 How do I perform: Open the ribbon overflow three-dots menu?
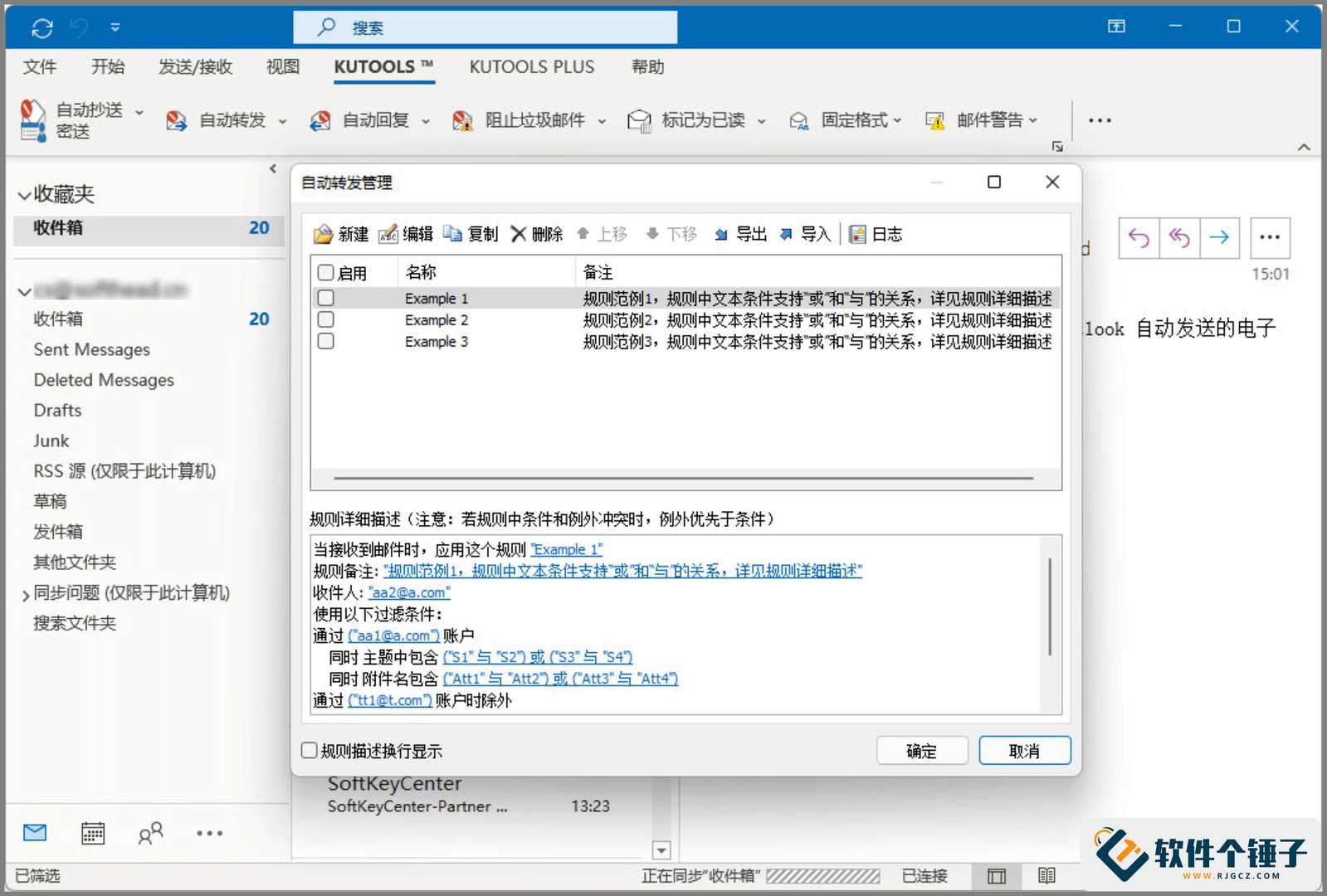tap(1100, 120)
